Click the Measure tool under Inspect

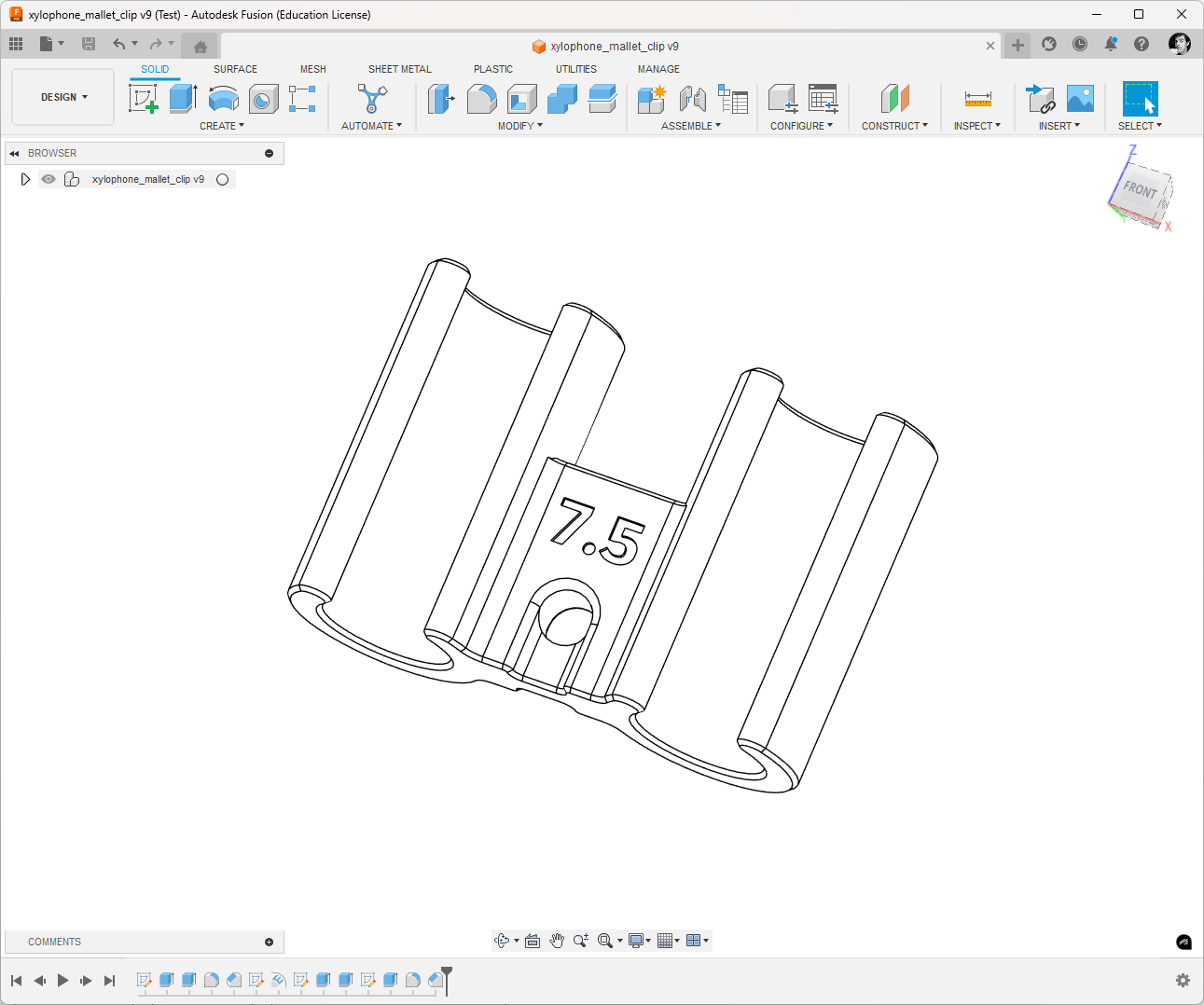point(977,98)
